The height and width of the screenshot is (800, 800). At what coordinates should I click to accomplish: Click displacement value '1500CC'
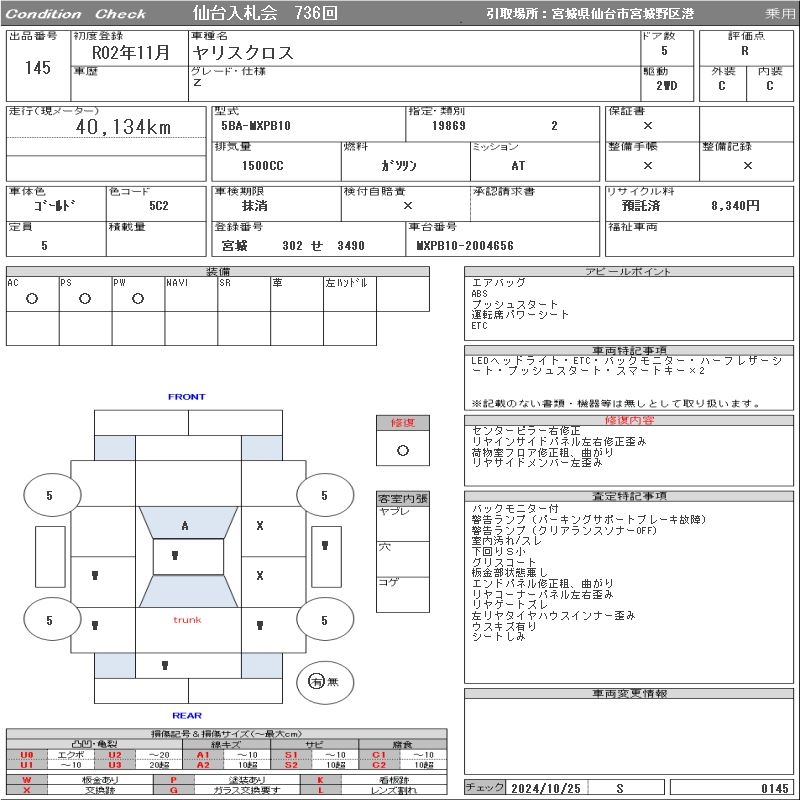(x=263, y=166)
